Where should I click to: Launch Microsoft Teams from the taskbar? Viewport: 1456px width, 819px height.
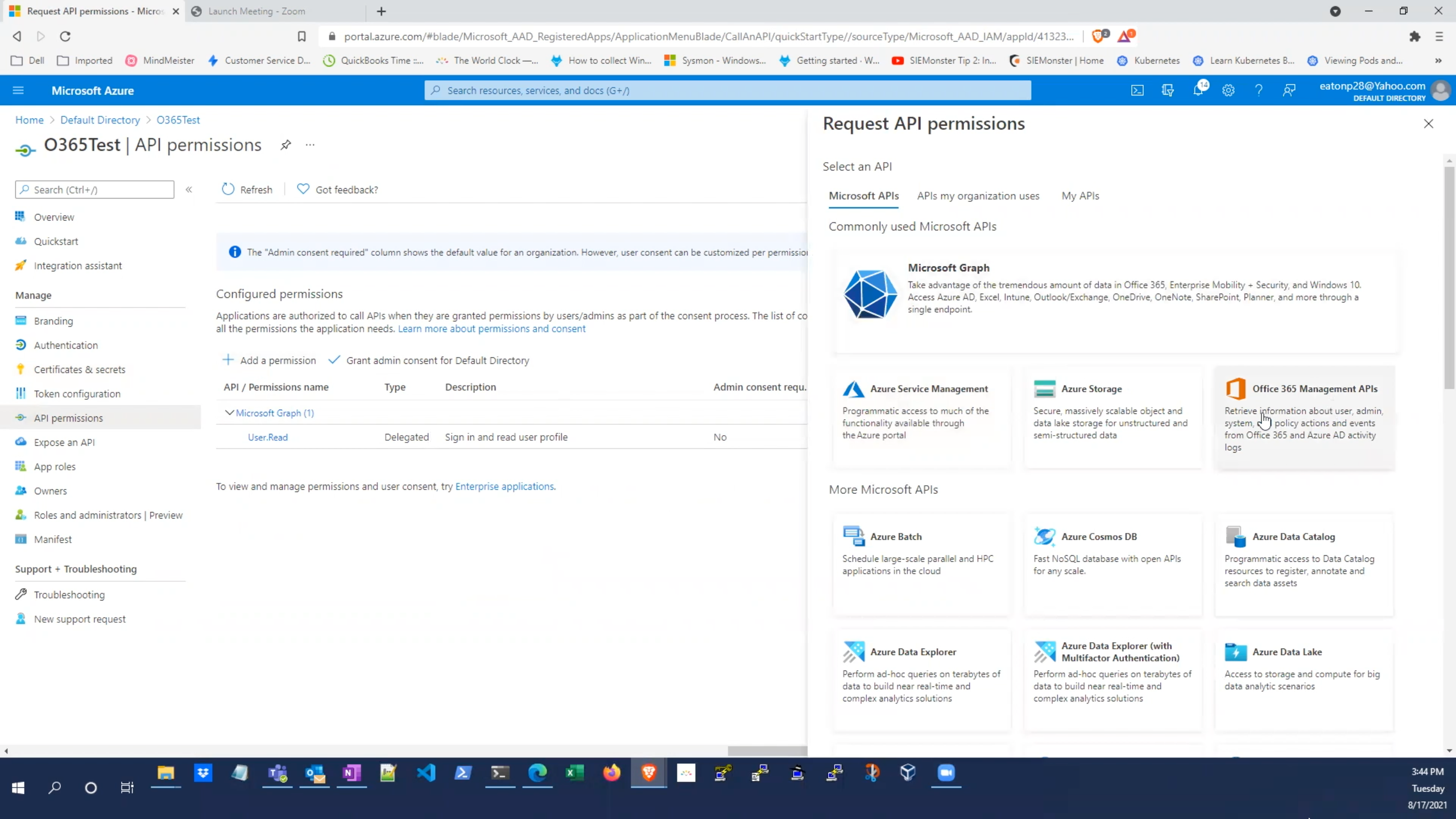[277, 773]
